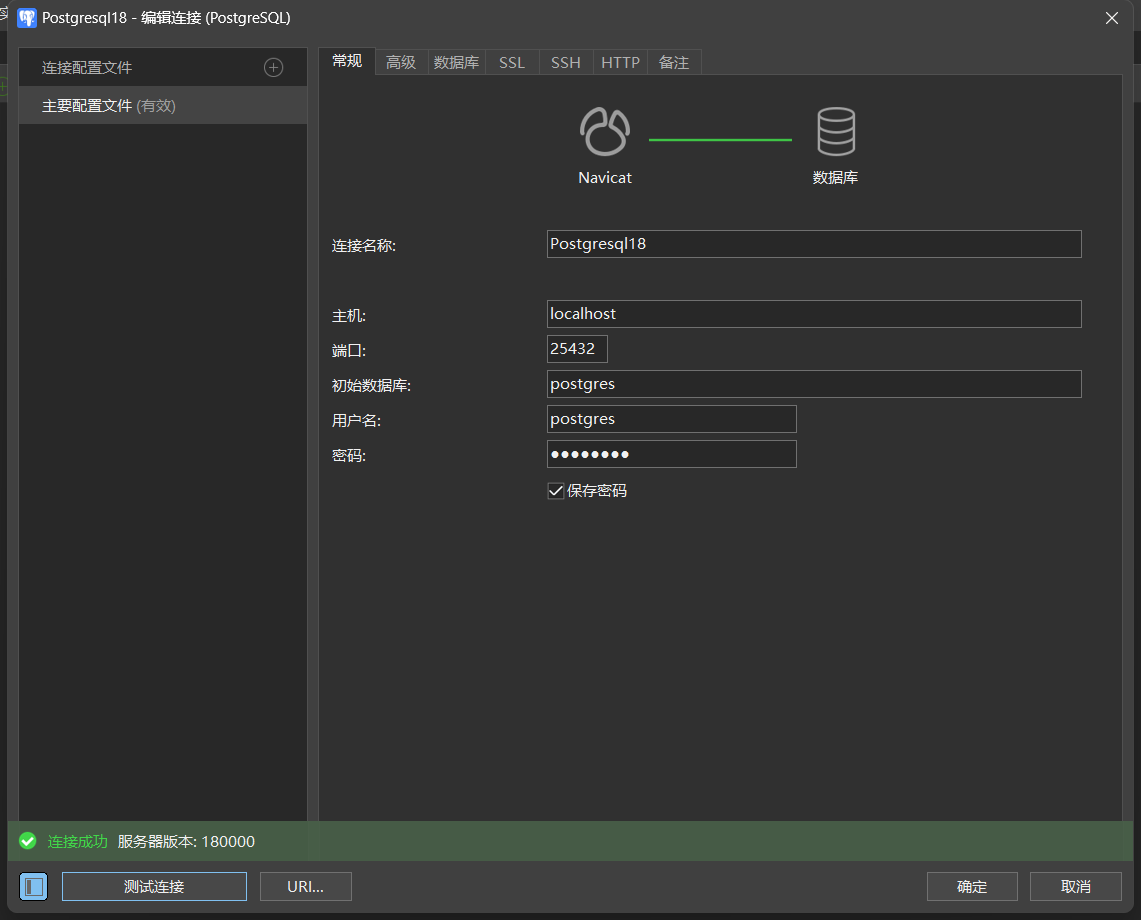Click the 数据库 caption under the cylinder
This screenshot has height=920, width=1141.
pyautogui.click(x=835, y=178)
